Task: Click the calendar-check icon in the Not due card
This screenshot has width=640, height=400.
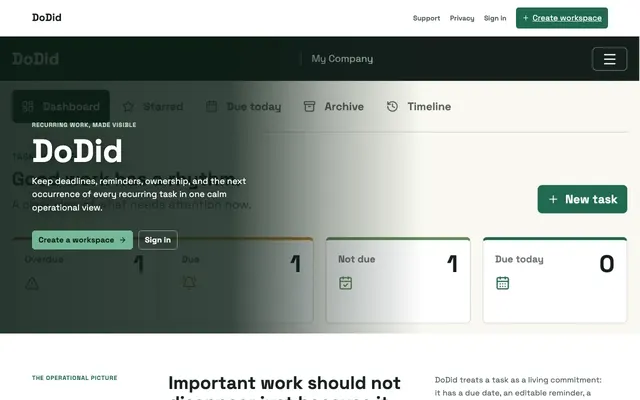Action: click(345, 283)
